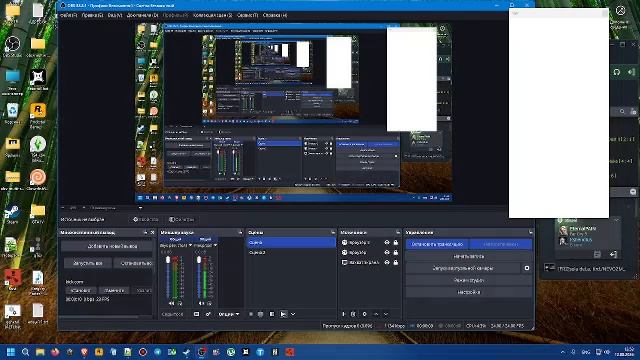Toggle lock of Браузер source
Screen dimensions: 640x360
pyautogui.click(x=396, y=252)
